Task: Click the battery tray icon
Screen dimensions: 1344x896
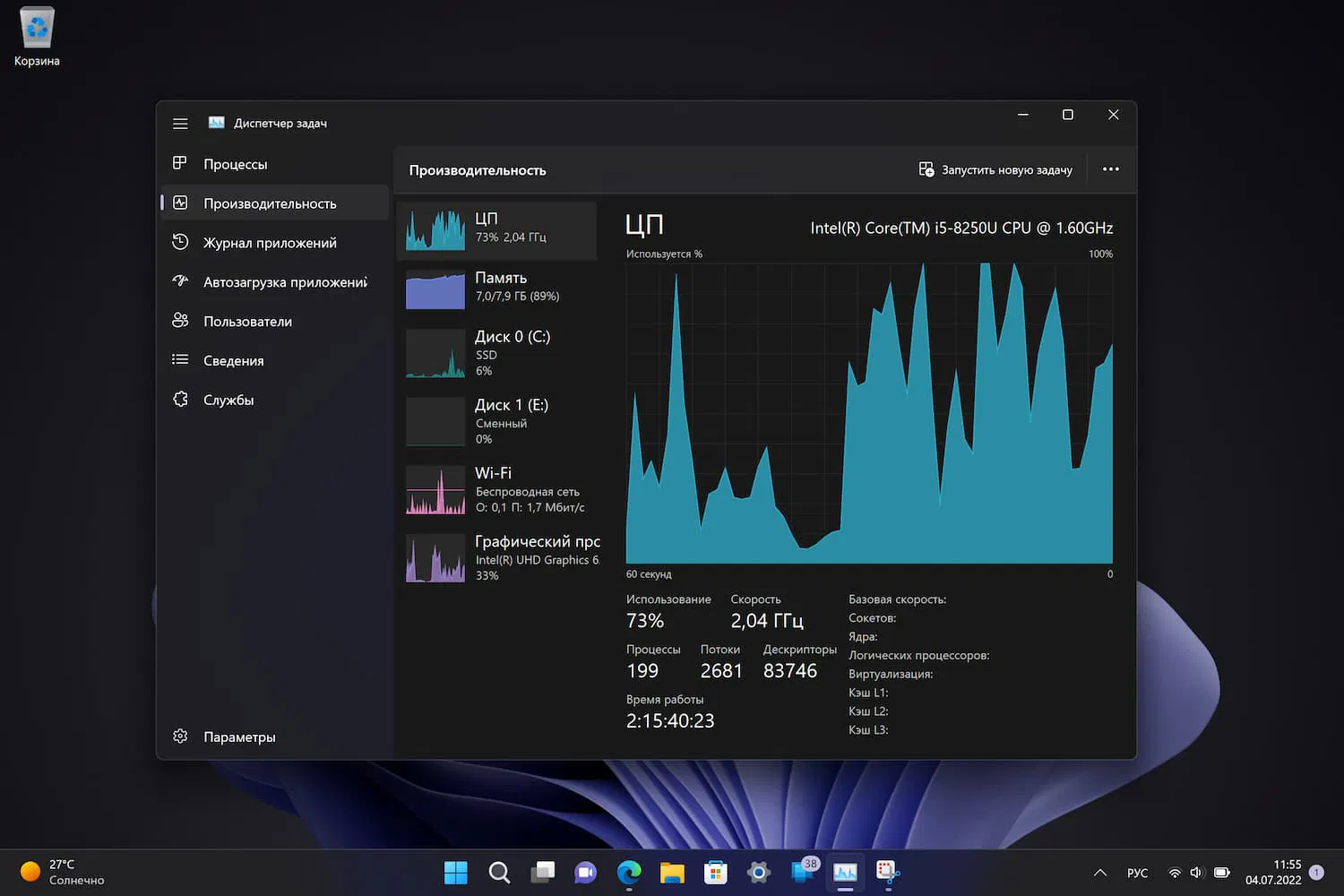Action: coord(1221,873)
